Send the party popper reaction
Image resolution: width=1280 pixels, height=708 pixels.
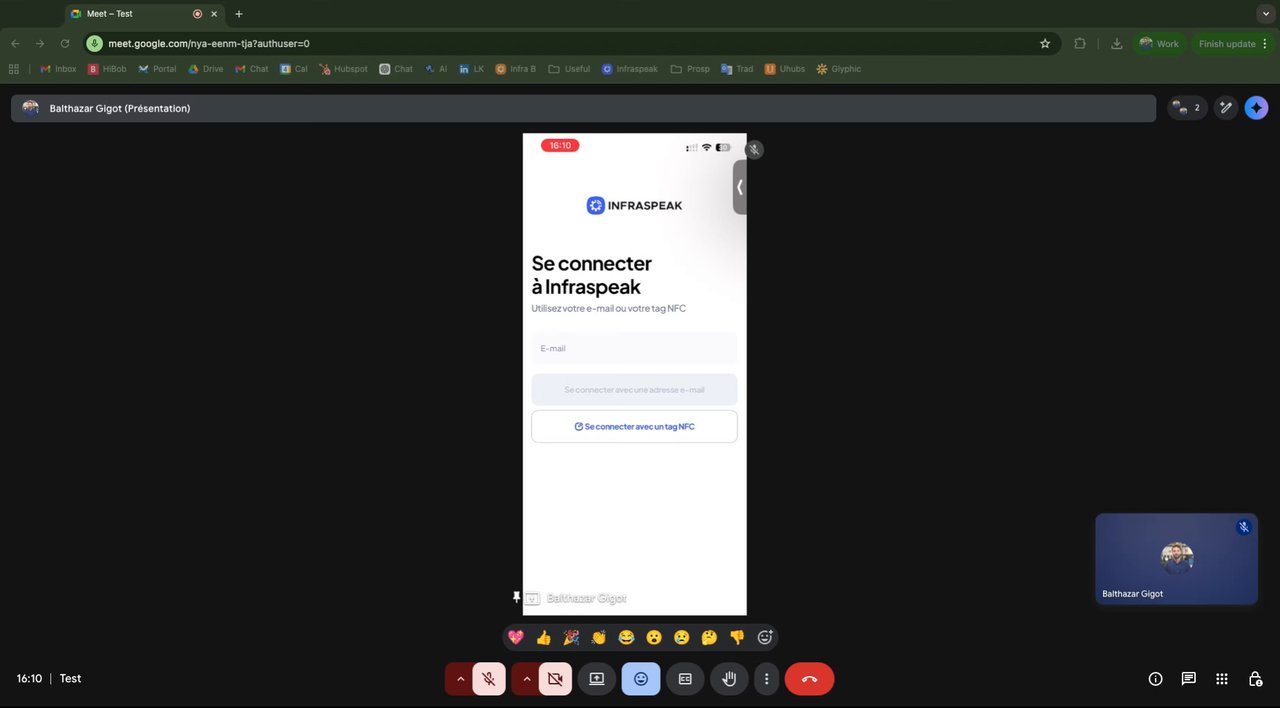point(571,637)
